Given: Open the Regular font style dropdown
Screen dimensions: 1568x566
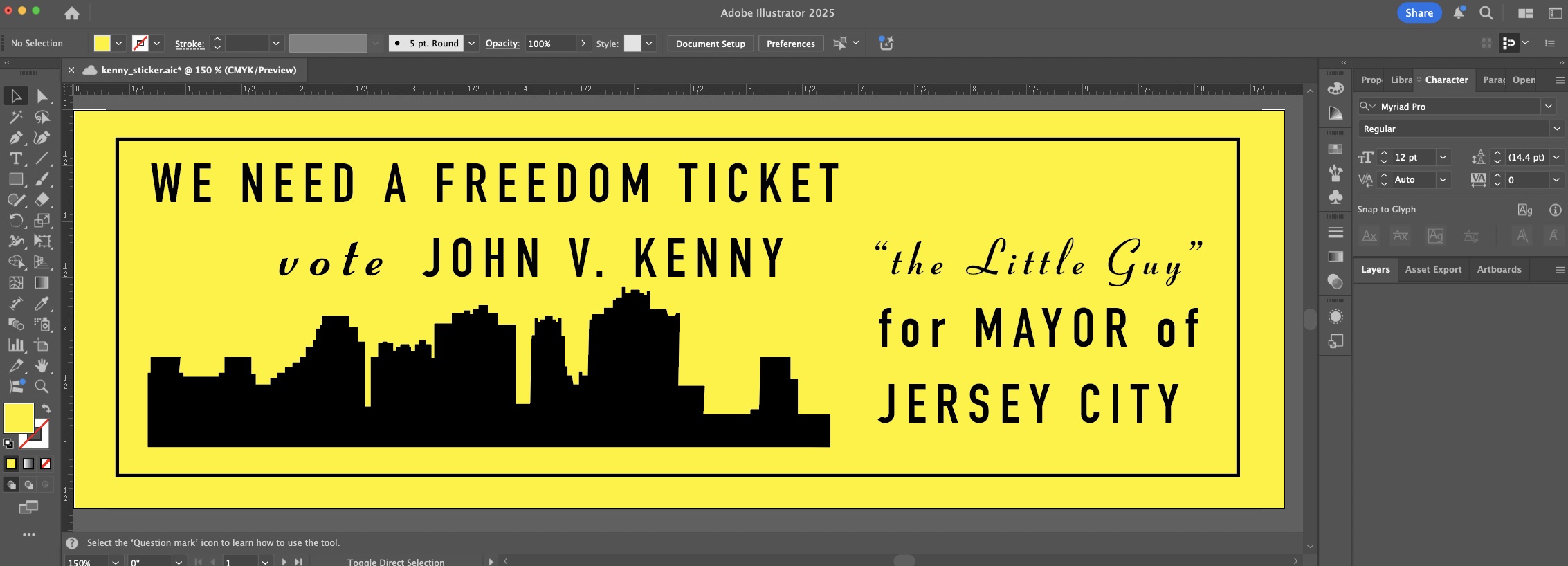Looking at the screenshot, I should coord(1556,129).
